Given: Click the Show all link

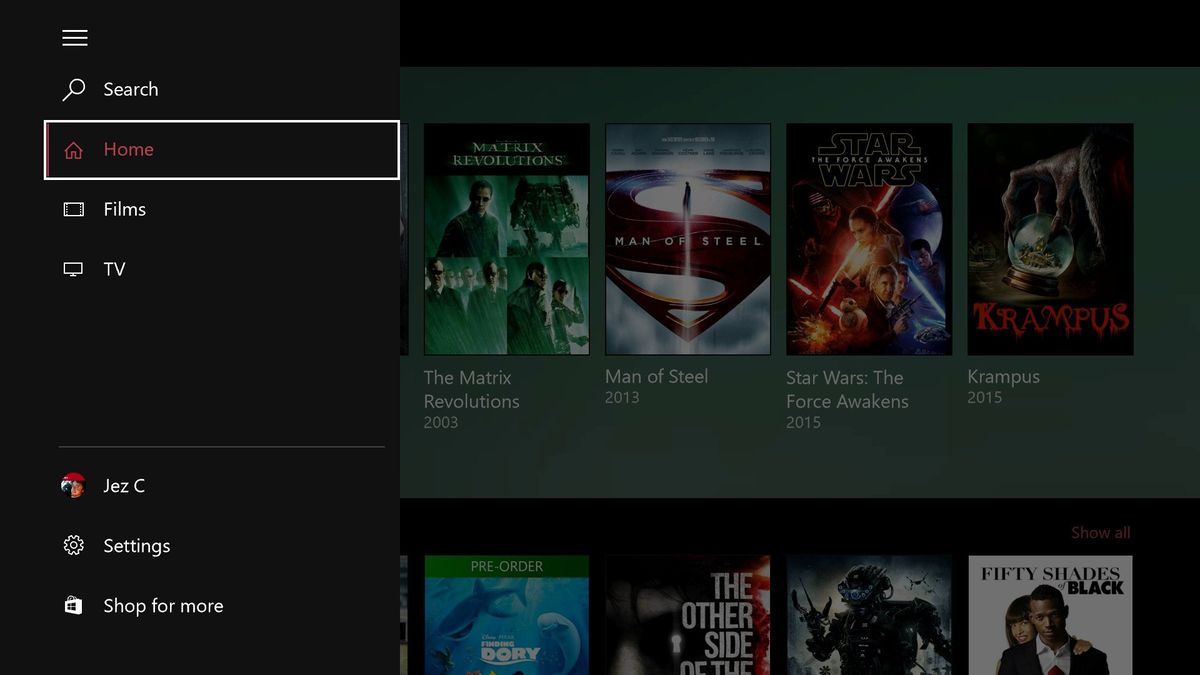Looking at the screenshot, I should pos(1100,532).
